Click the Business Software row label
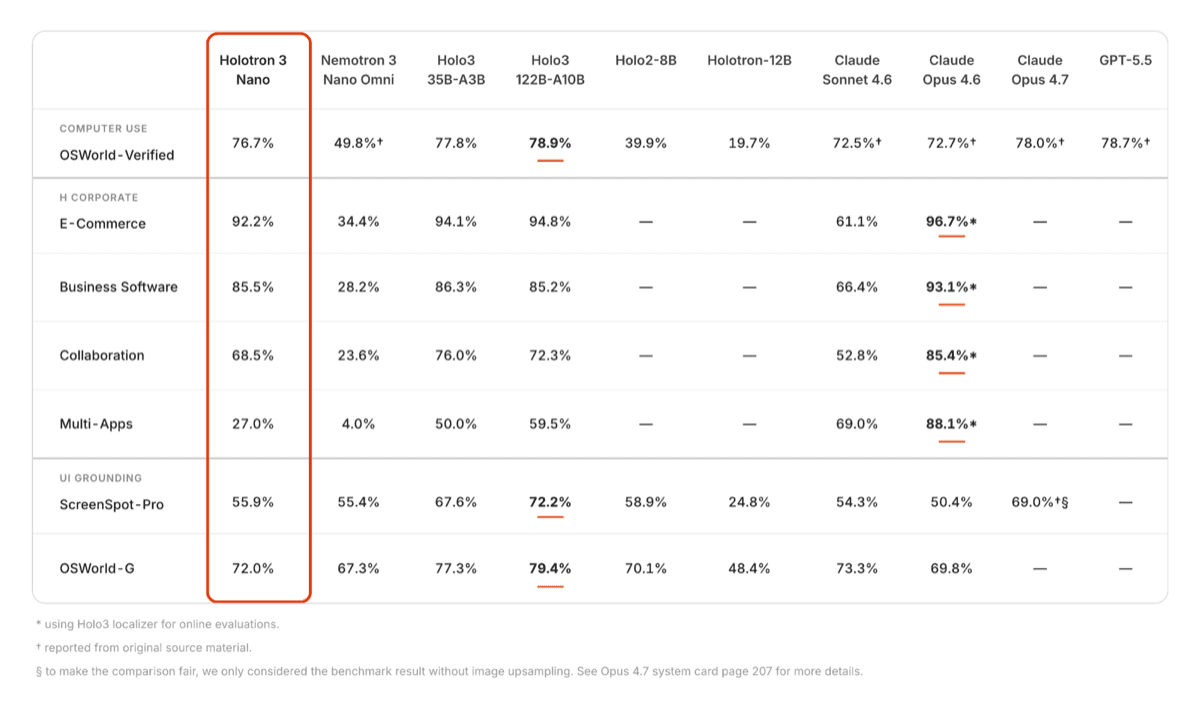1200x709 pixels. [118, 287]
